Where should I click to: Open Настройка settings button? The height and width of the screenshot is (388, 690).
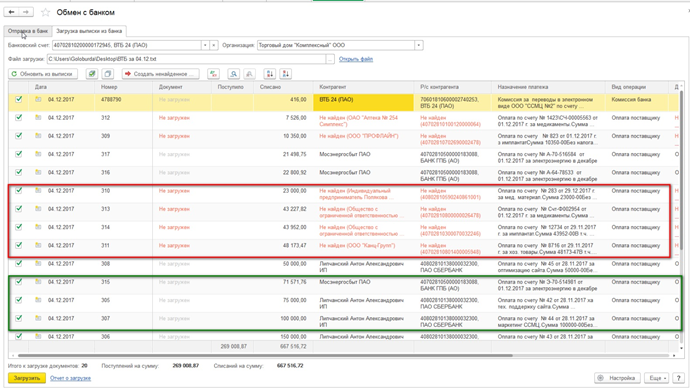(617, 378)
